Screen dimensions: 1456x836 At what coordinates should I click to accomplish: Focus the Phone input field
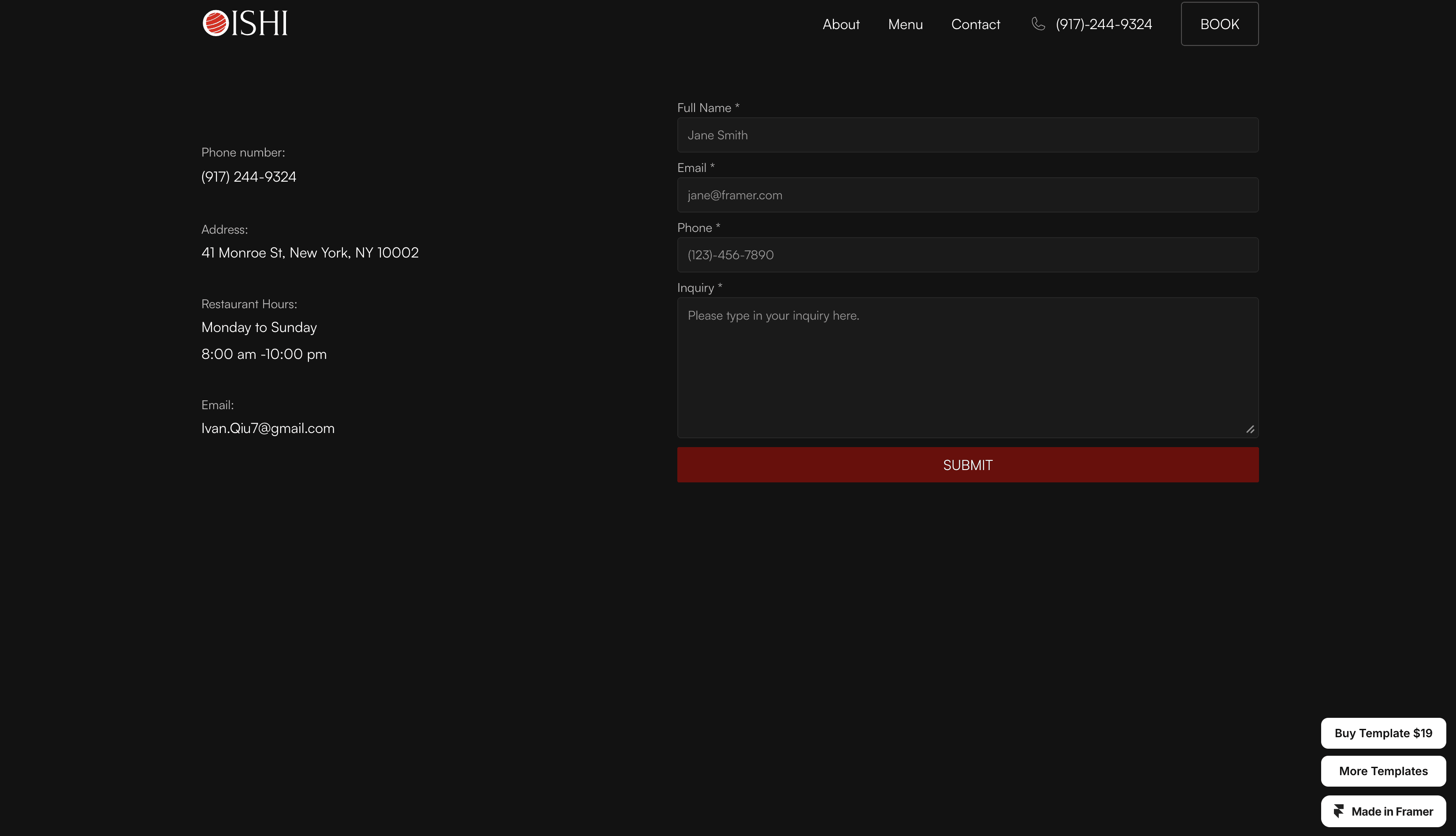coord(967,255)
